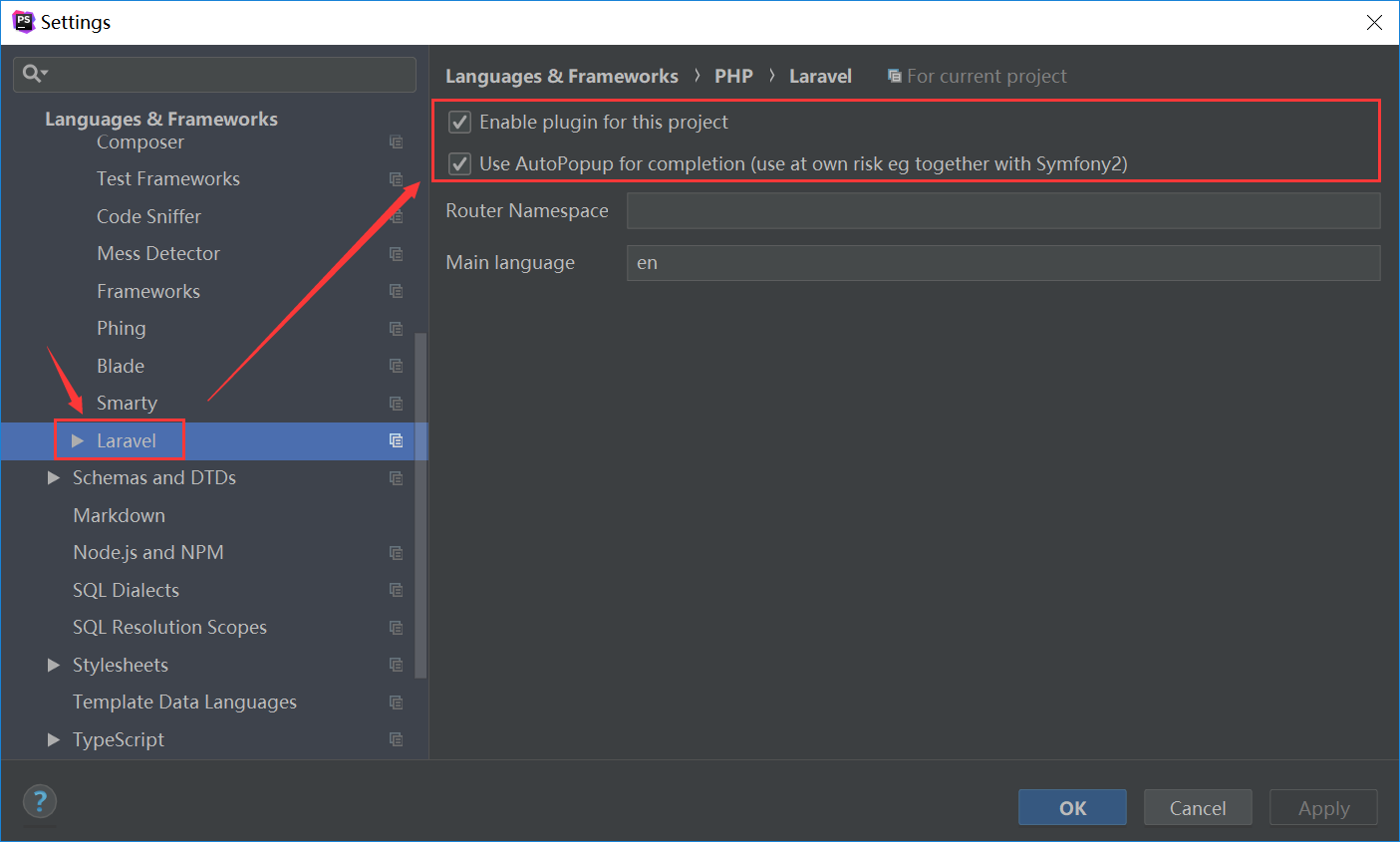The image size is (1400, 842).
Task: Click the project-level icon beside TypeScript
Action: (x=396, y=739)
